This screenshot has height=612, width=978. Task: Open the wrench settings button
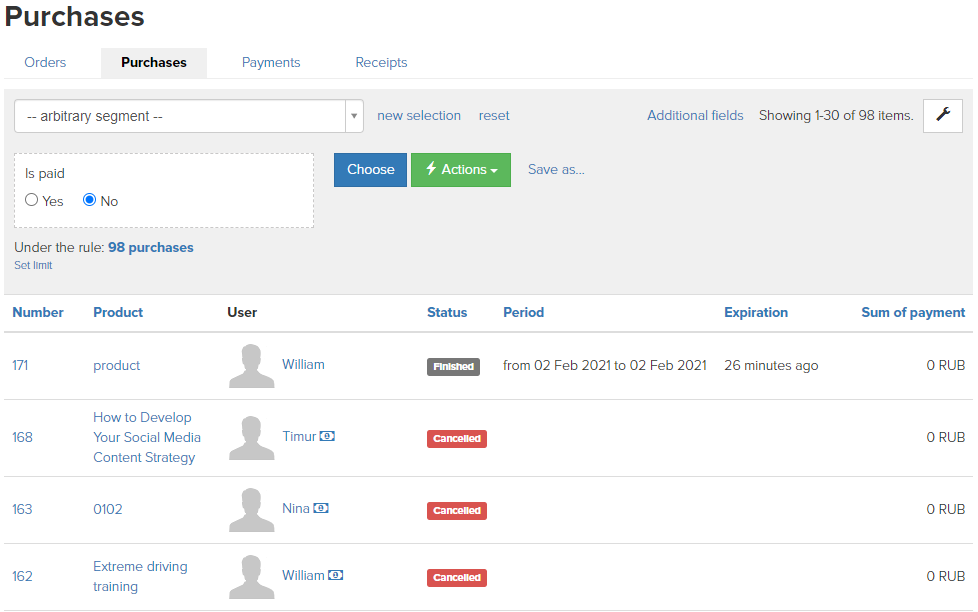[942, 115]
